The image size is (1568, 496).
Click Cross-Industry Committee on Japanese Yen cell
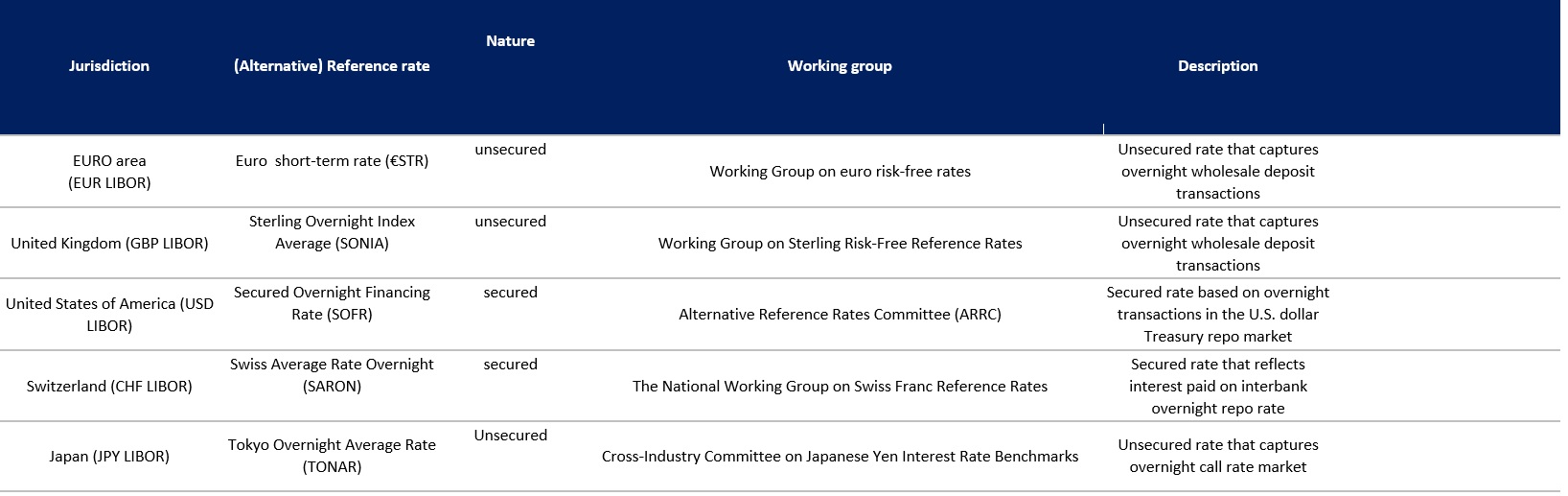point(840,457)
